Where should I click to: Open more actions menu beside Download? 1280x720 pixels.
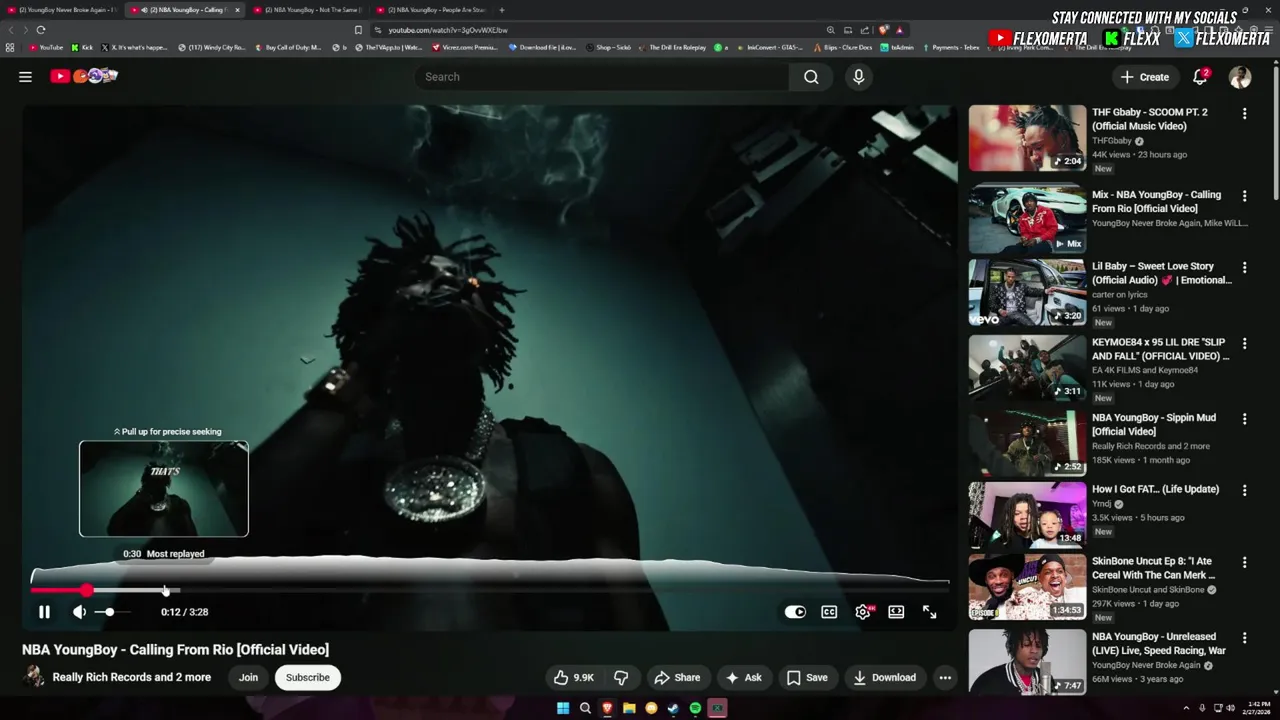pyautogui.click(x=945, y=677)
